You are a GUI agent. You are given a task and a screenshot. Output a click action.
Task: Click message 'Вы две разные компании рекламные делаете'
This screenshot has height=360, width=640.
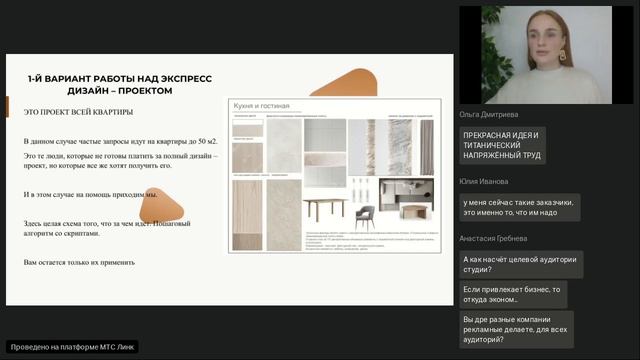point(516,329)
